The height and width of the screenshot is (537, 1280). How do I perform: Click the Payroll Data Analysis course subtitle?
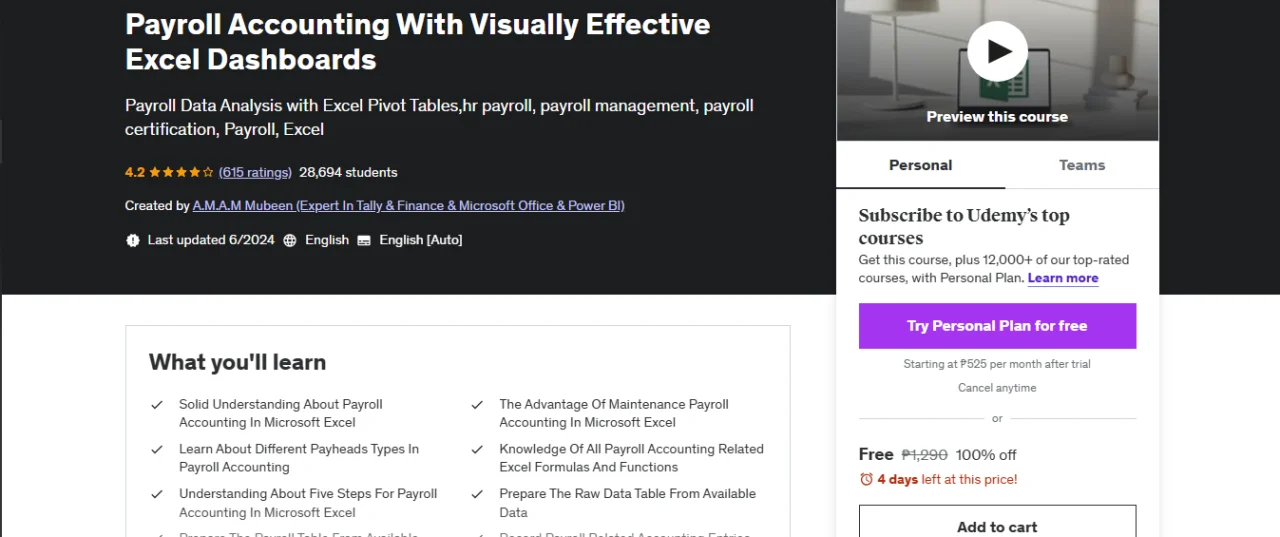[x=439, y=117]
